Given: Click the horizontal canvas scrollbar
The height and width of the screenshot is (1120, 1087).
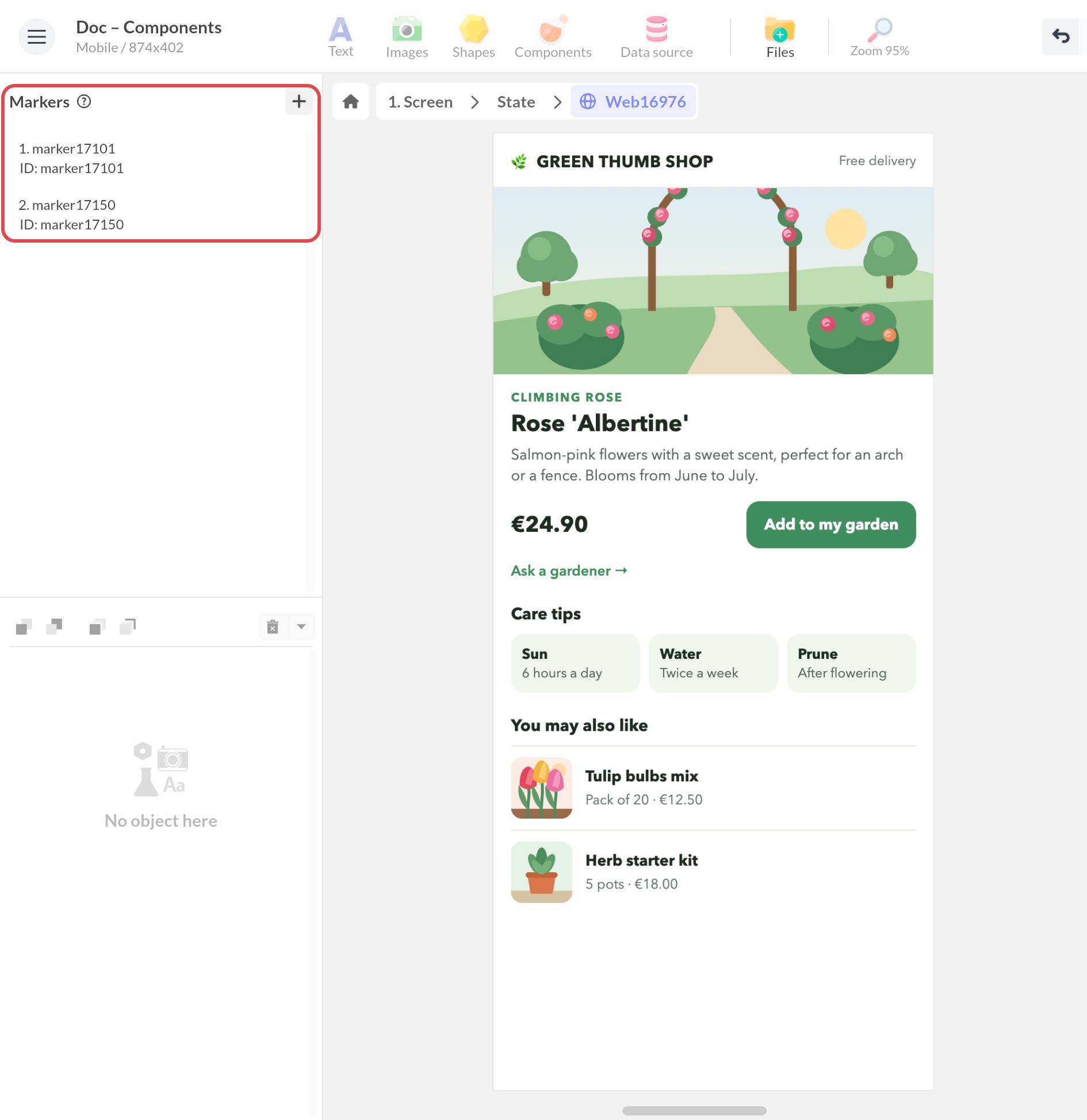Looking at the screenshot, I should point(694,1111).
